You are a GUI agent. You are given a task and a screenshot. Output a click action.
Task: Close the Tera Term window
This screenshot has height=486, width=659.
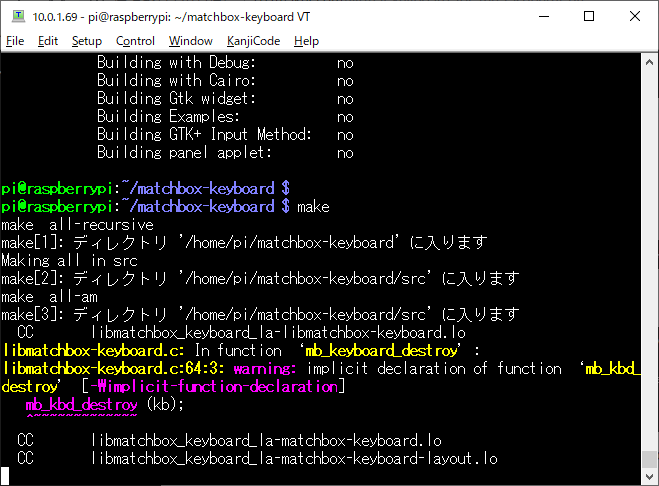[x=635, y=16]
